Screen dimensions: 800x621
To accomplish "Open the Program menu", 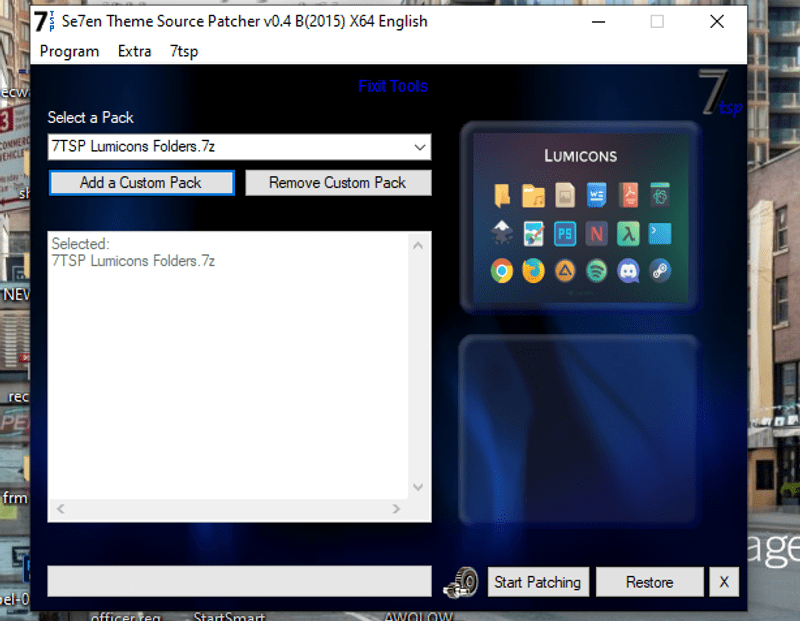I will (69, 51).
